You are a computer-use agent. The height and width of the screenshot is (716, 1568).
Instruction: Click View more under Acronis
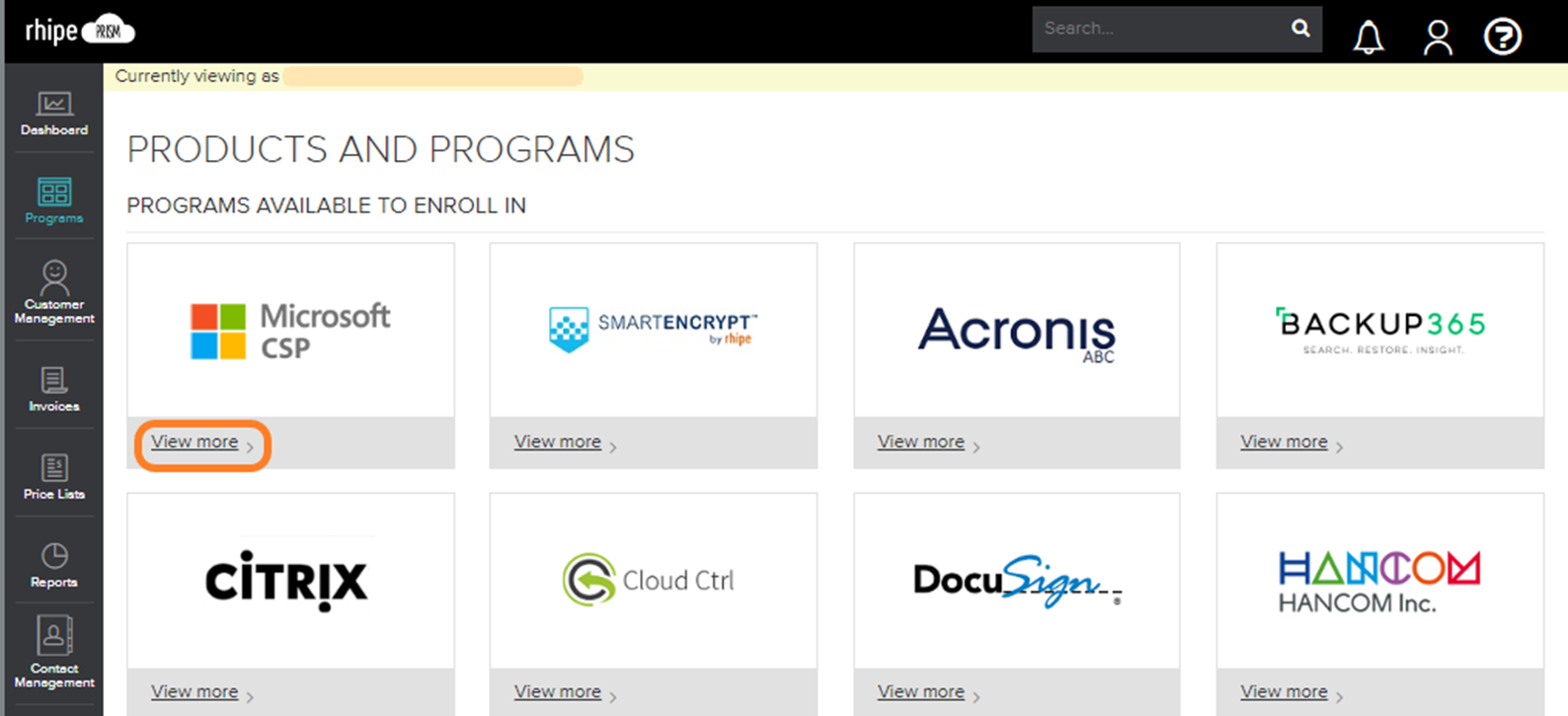pos(921,441)
